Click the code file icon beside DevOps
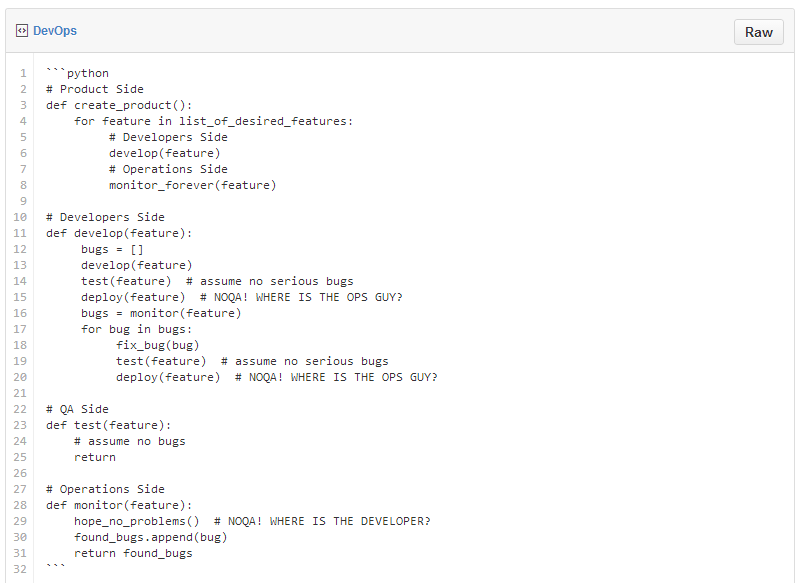Image resolution: width=805 pixels, height=583 pixels. pos(22,31)
